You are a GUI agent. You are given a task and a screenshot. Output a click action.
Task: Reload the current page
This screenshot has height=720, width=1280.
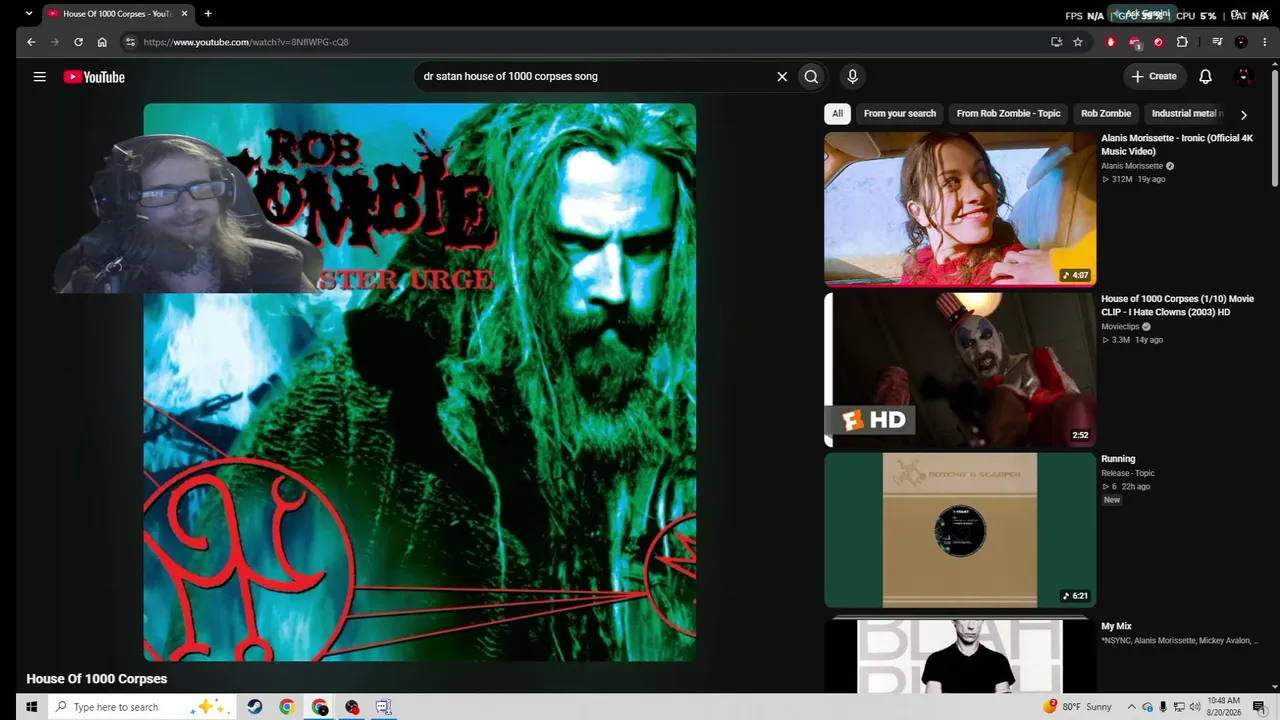78,42
